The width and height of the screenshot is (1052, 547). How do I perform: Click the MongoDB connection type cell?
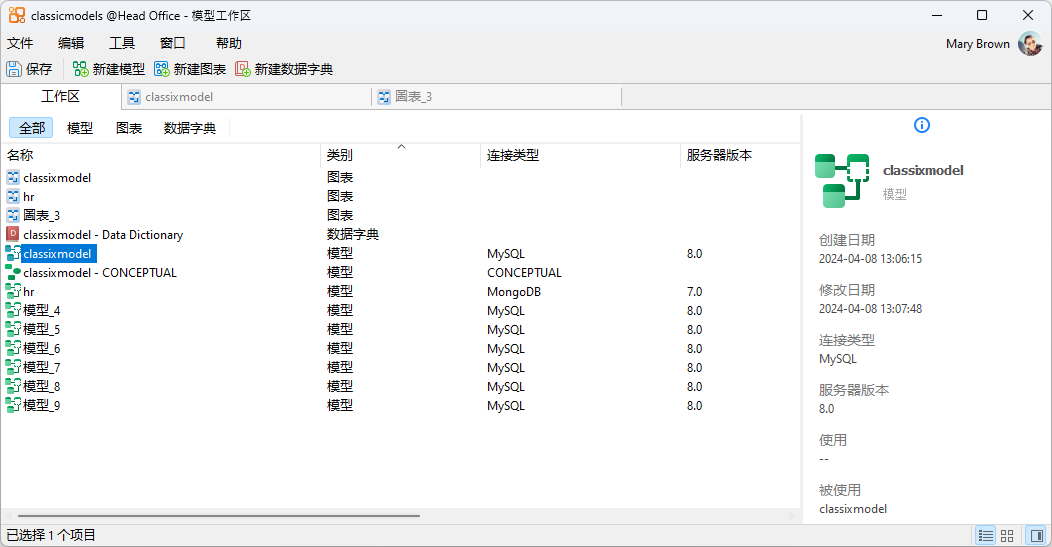(x=514, y=292)
